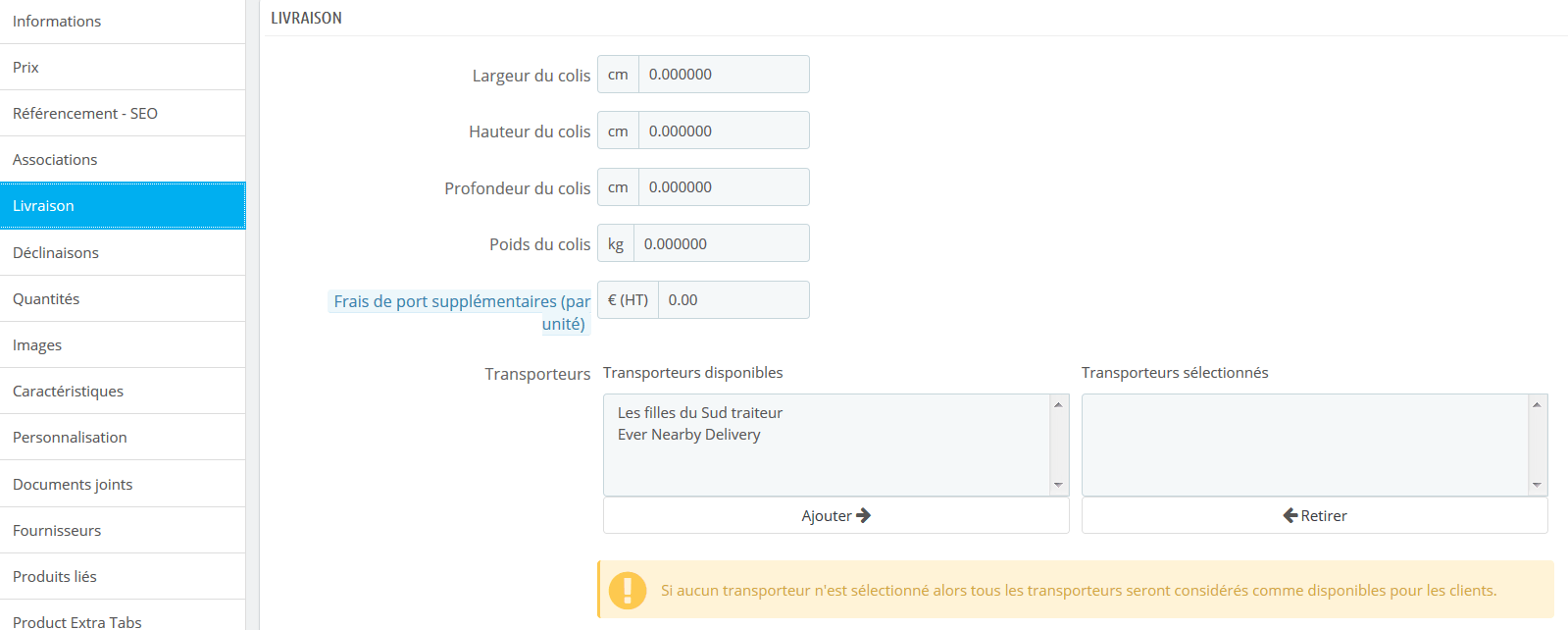This screenshot has height=630, width=1568.
Task: Click the down arrow on available carriers scrollbar
Action: (x=1058, y=485)
